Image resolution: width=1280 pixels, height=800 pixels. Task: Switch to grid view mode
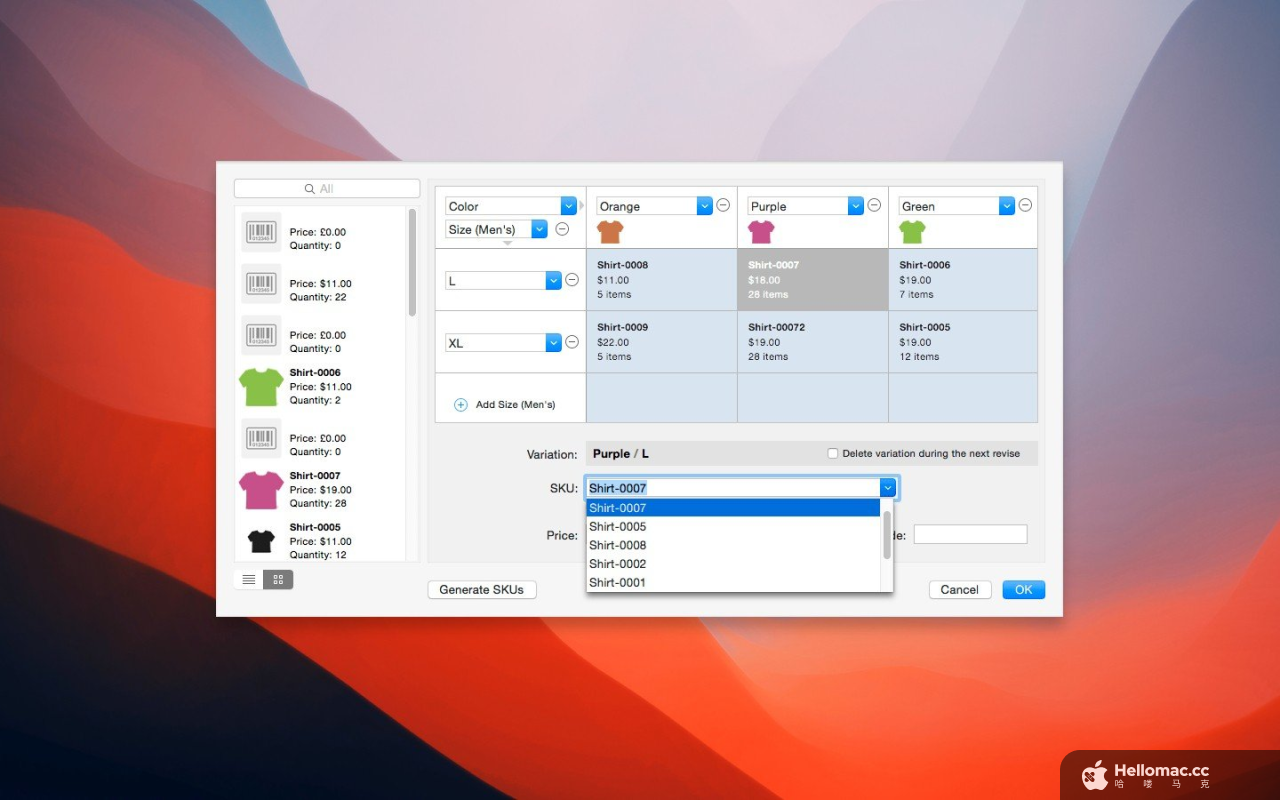pos(278,579)
